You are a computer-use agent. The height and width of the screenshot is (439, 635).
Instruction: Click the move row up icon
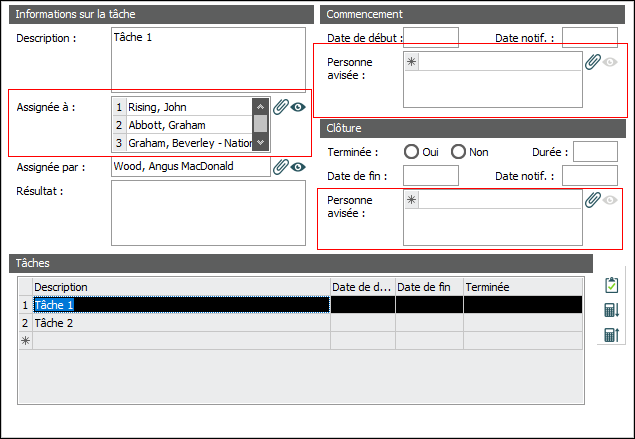(x=610, y=335)
